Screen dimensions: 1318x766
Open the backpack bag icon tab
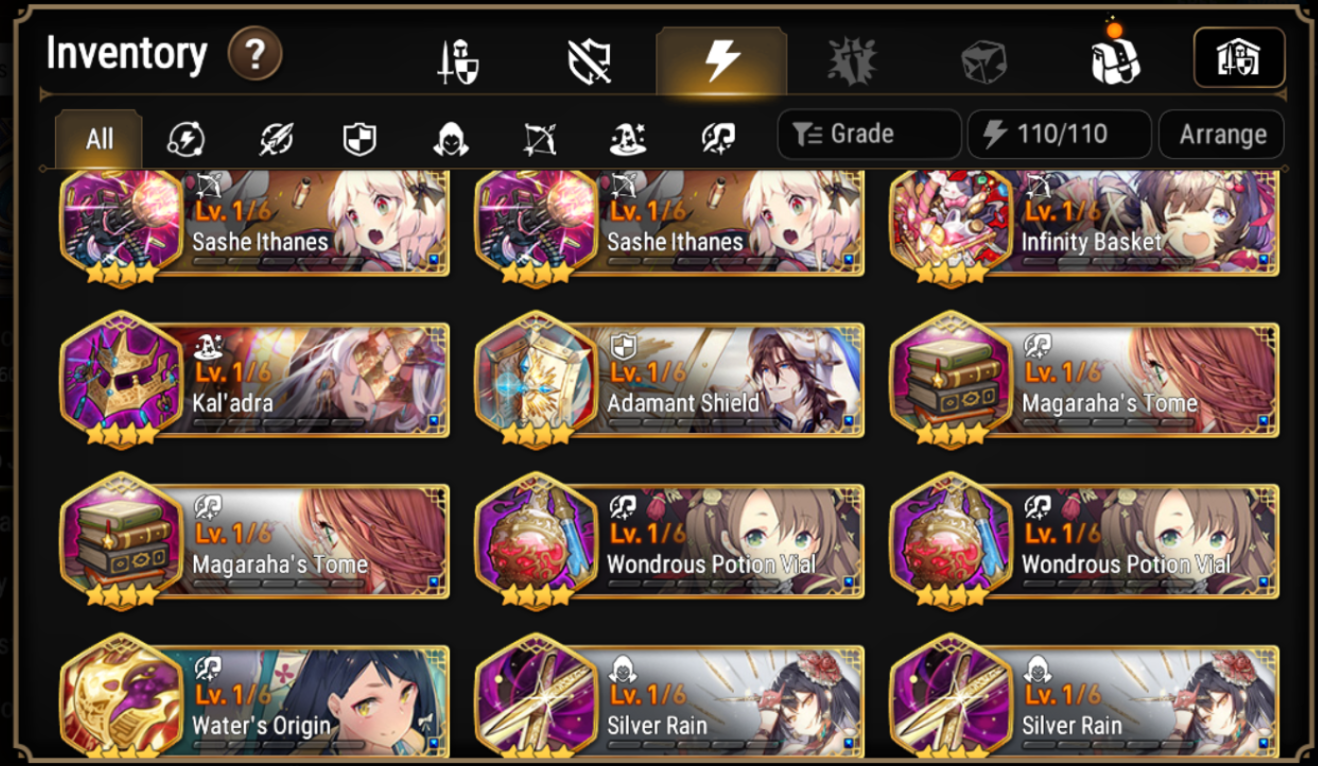[1115, 59]
